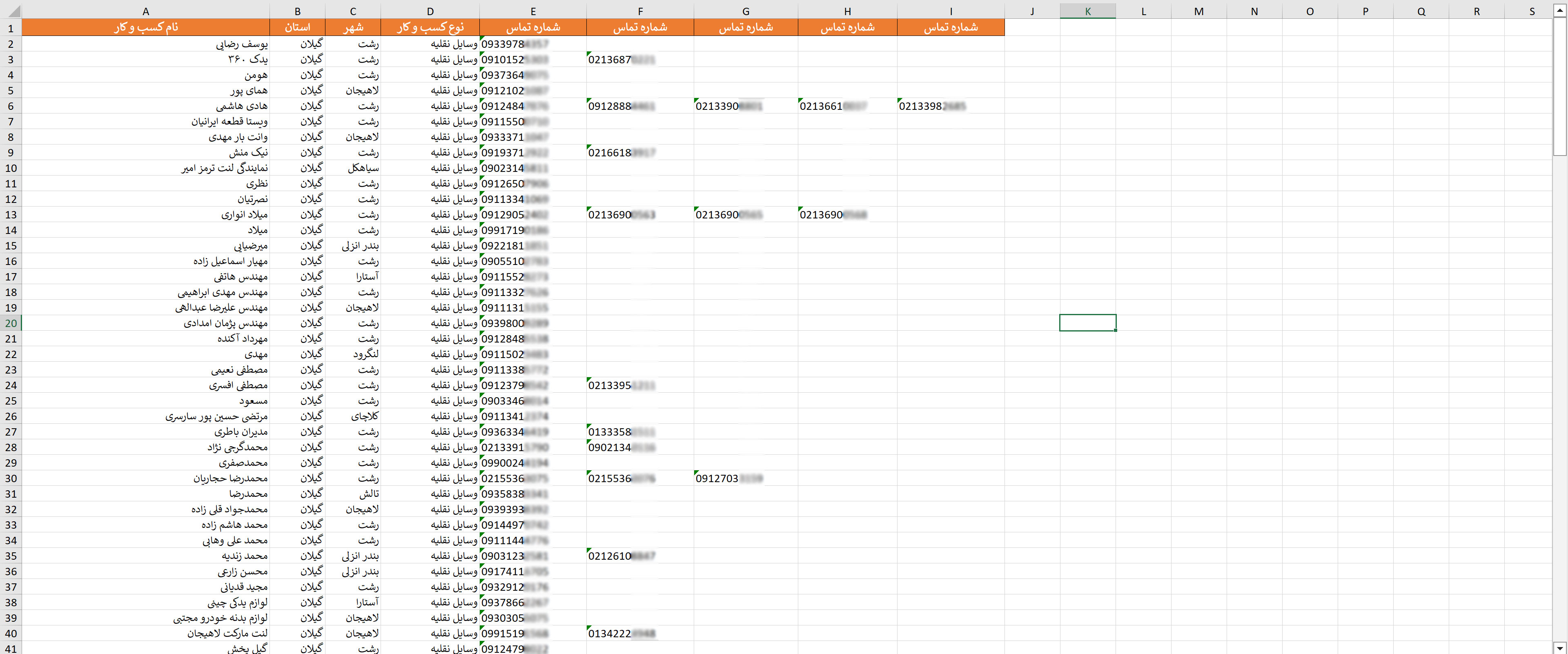Select cell containing لنت مارکت لاهیجان
Screen dimensions: 1568x654
(x=145, y=633)
